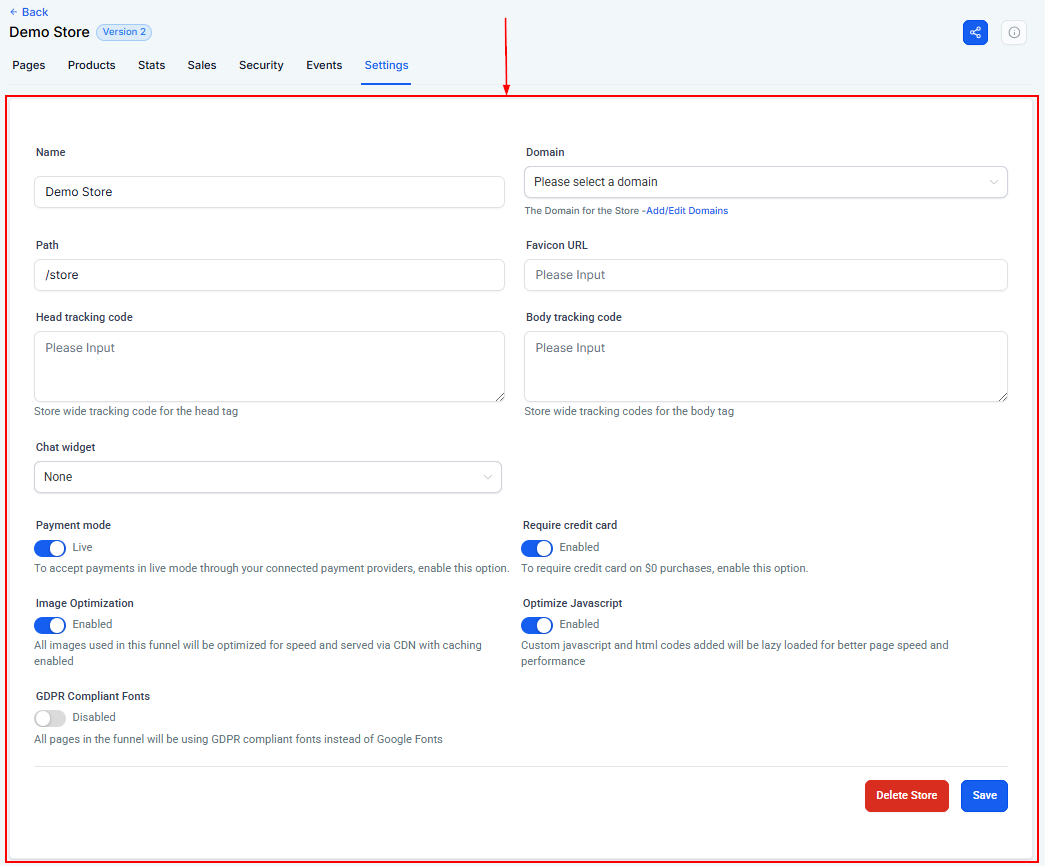Click the Save button

pos(984,796)
